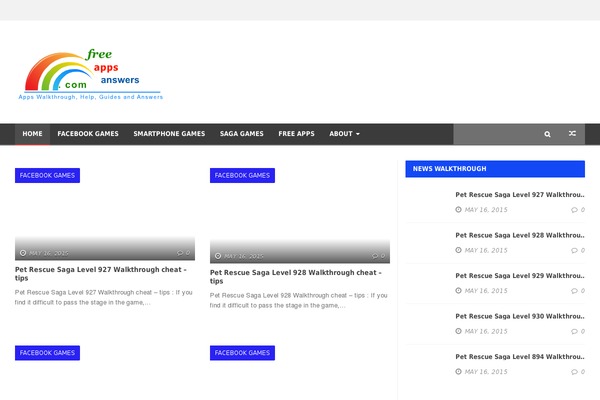The image size is (600, 400).
Task: Open the Free Apps menu item
Action: coord(296,134)
